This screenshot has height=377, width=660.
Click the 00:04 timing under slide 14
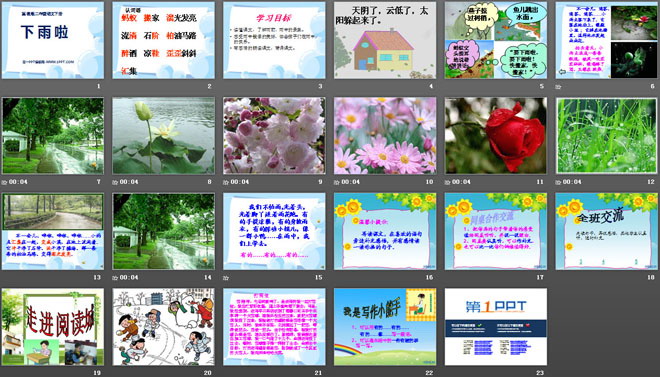(129, 278)
